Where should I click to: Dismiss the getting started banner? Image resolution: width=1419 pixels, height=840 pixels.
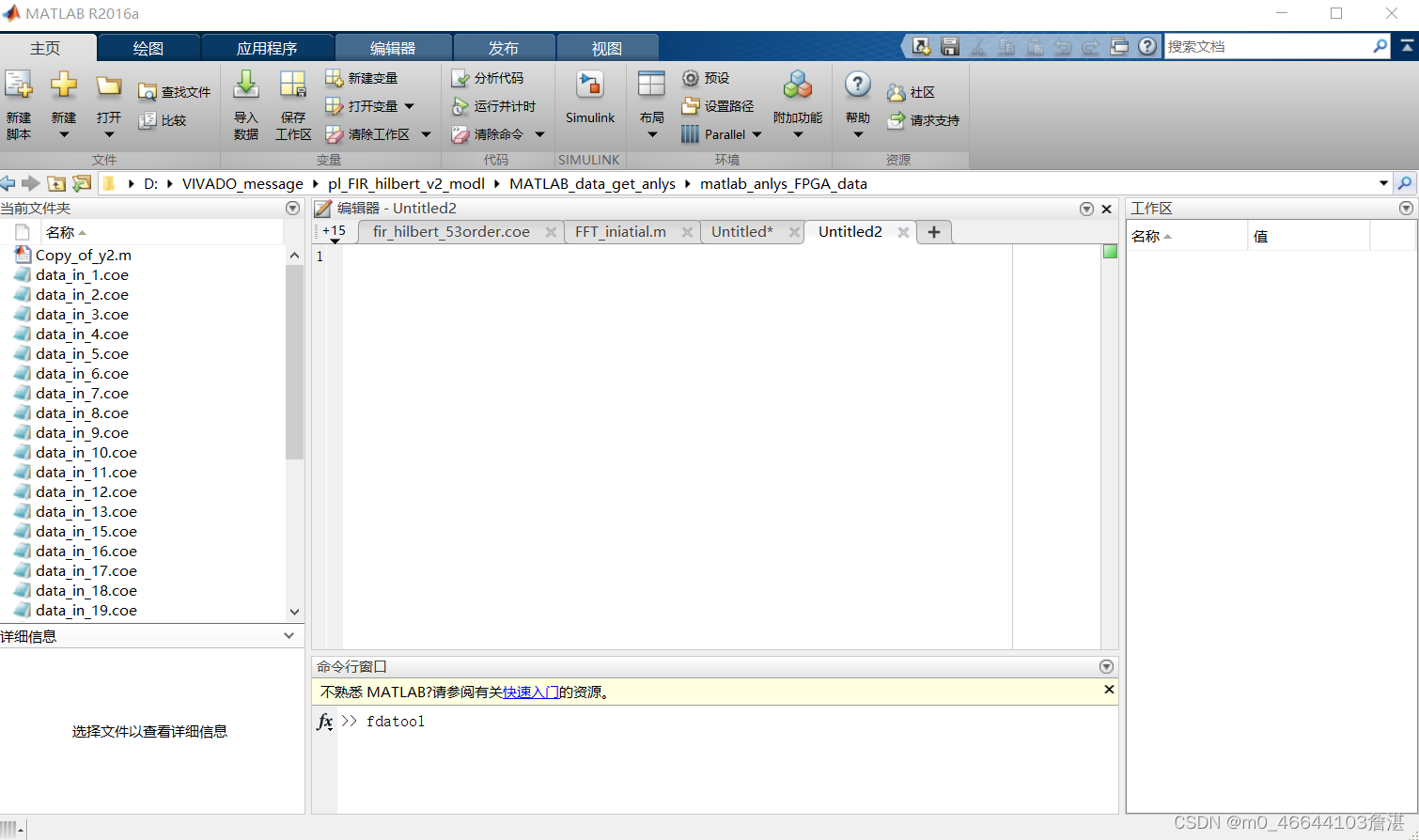[x=1109, y=690]
